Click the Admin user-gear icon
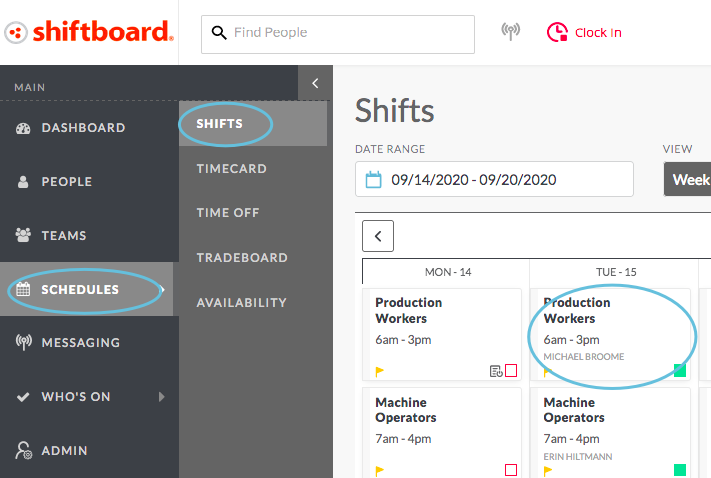The width and height of the screenshot is (711, 478). pyautogui.click(x=24, y=450)
